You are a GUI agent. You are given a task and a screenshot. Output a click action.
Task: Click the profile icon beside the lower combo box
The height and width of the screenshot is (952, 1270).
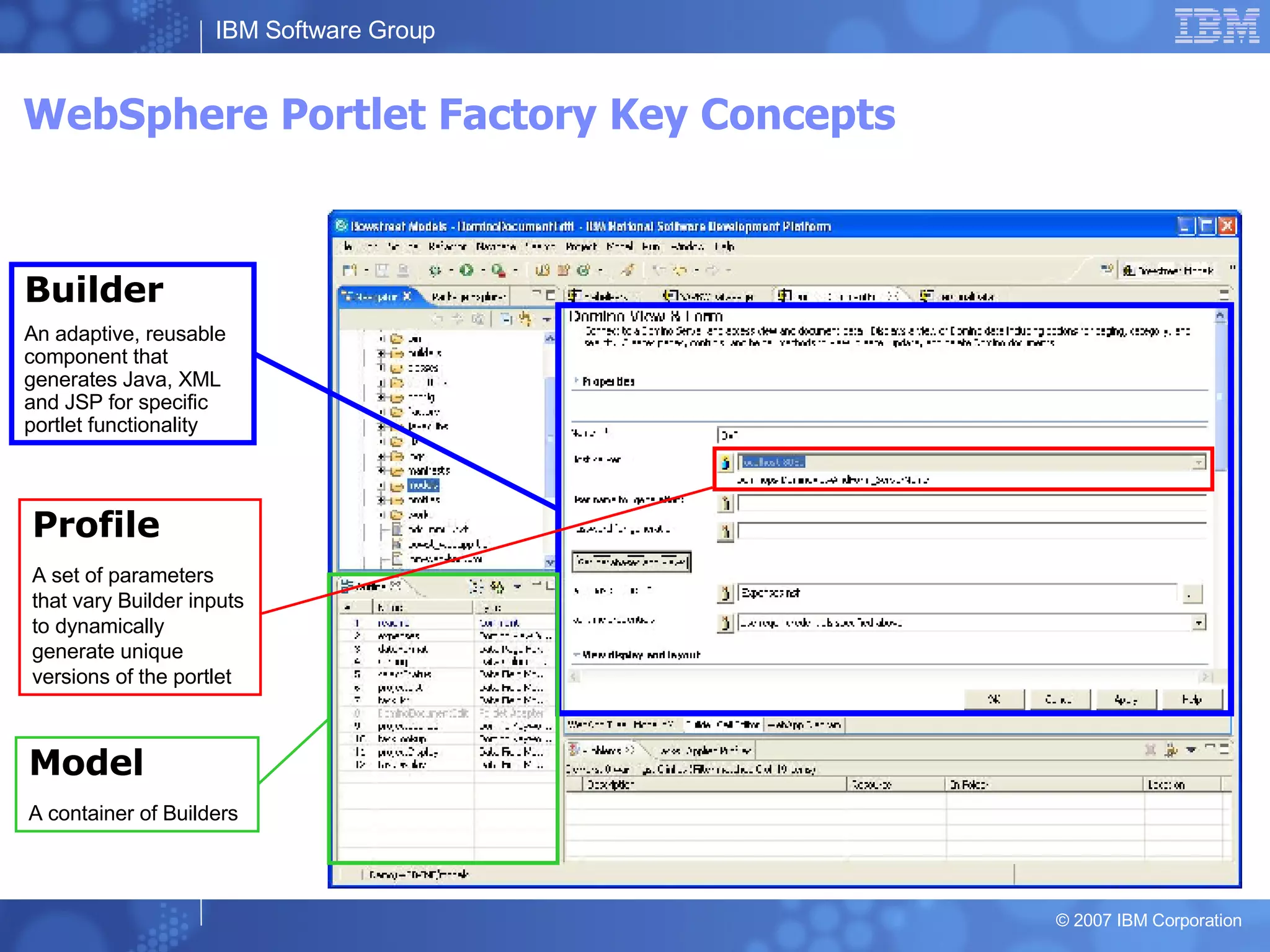click(725, 623)
